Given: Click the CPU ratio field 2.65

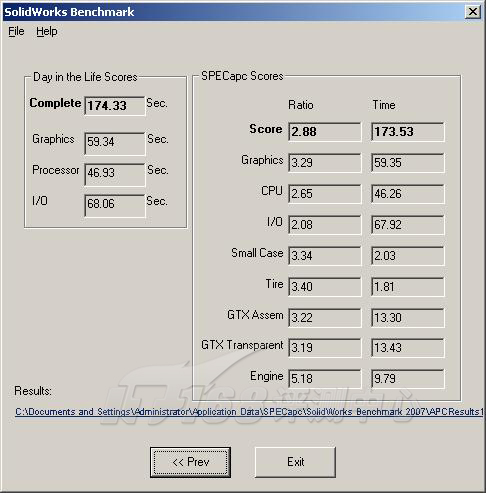Looking at the screenshot, I should 325,194.
